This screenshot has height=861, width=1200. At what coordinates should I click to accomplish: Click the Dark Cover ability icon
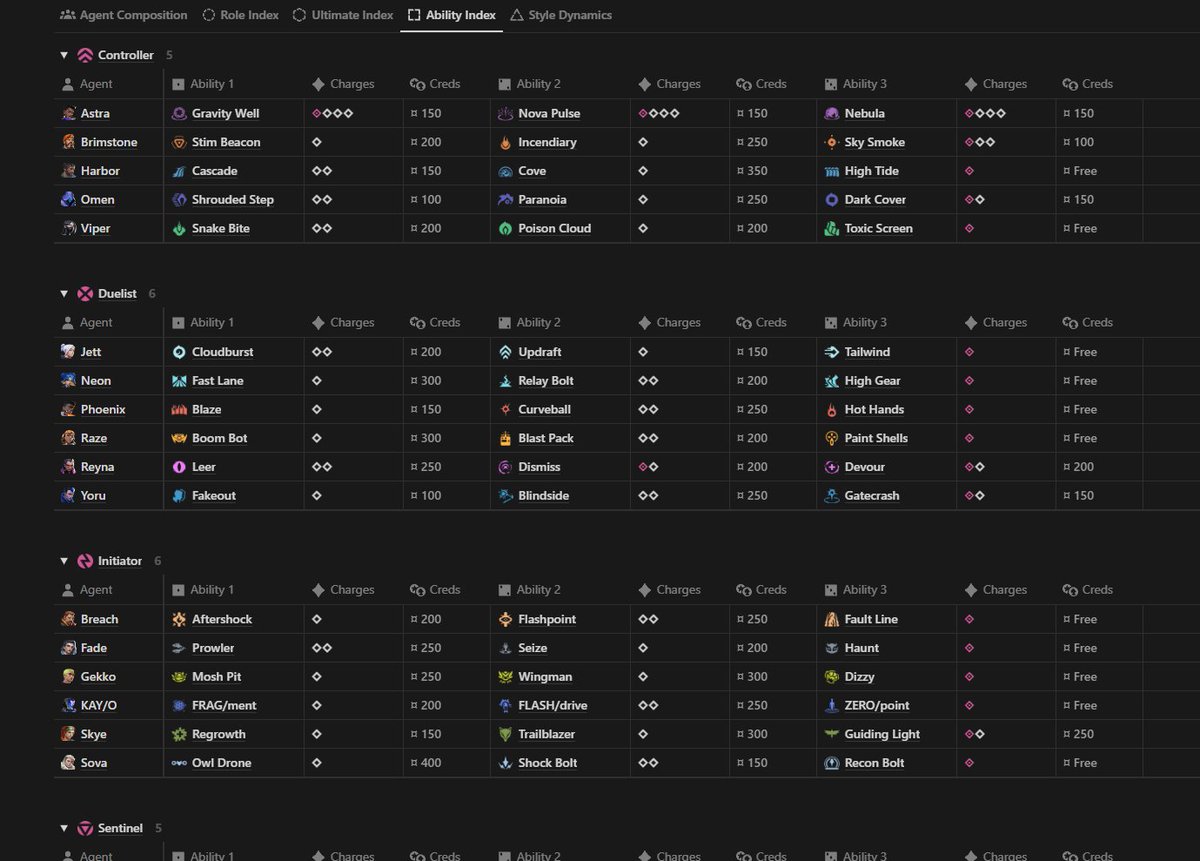[832, 199]
